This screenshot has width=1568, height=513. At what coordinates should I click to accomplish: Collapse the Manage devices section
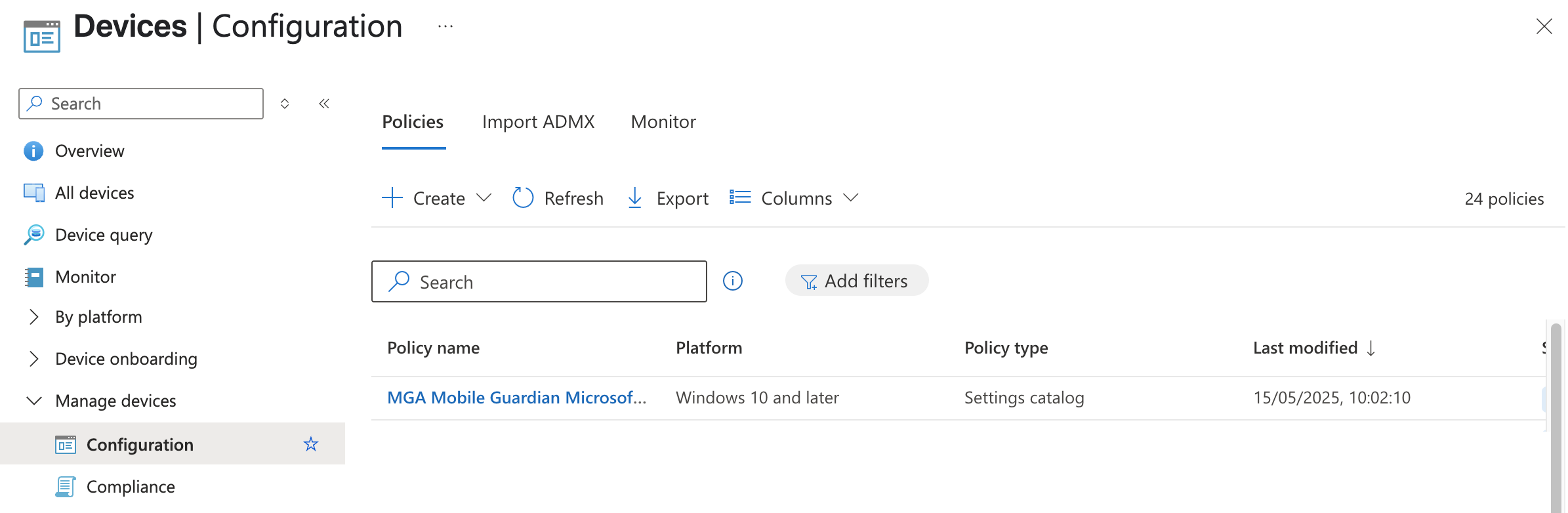pos(34,401)
